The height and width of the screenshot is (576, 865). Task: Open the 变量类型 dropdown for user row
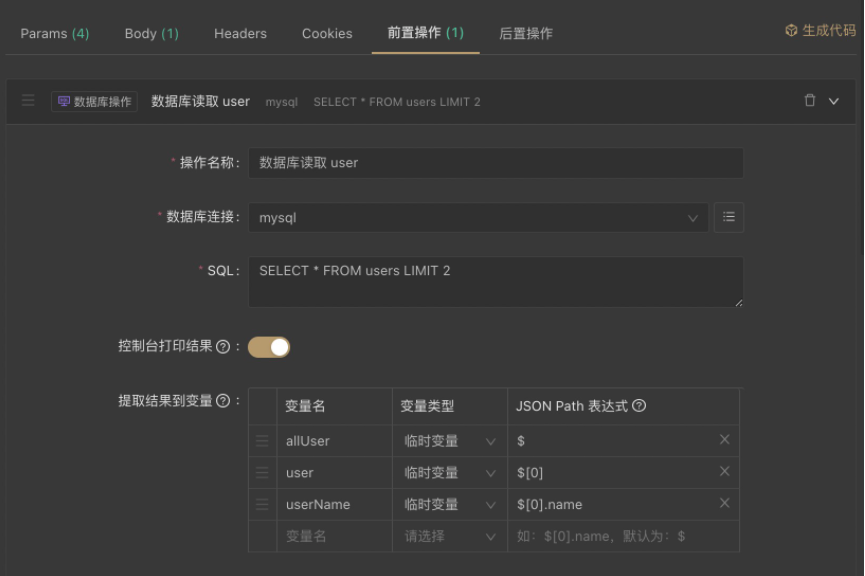[450, 473]
